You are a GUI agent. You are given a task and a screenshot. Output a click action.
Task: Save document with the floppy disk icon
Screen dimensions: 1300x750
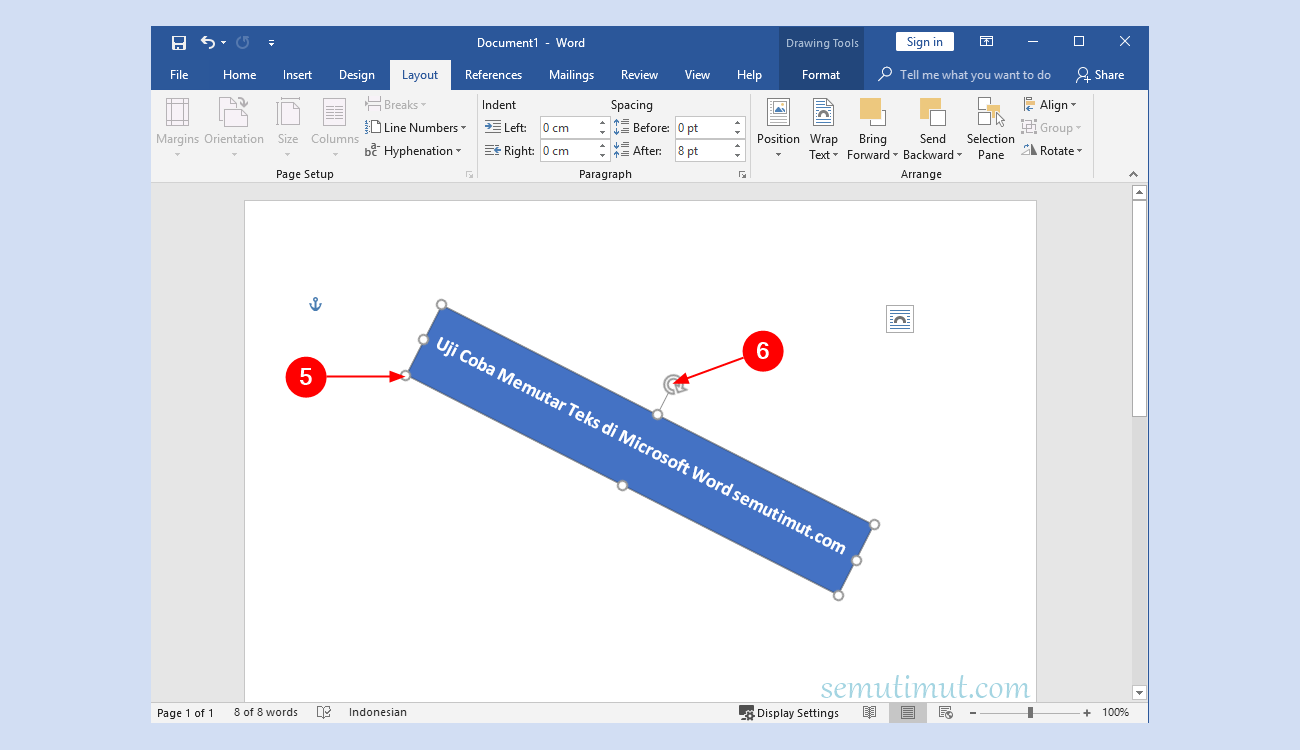pos(179,43)
